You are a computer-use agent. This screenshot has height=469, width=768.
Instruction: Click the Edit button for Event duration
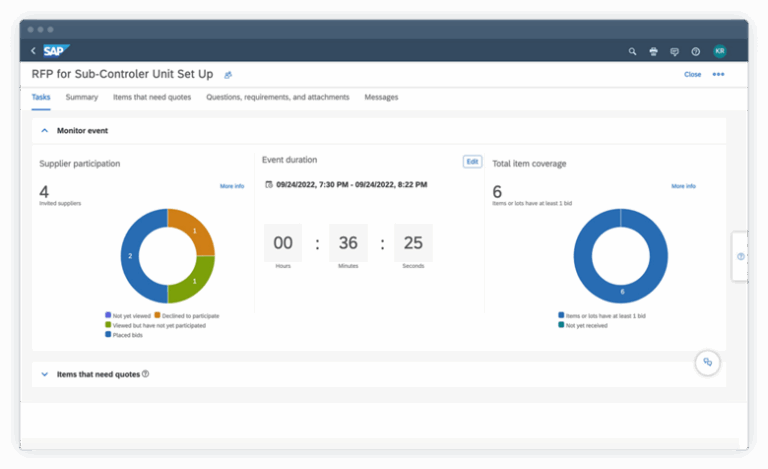(x=472, y=161)
